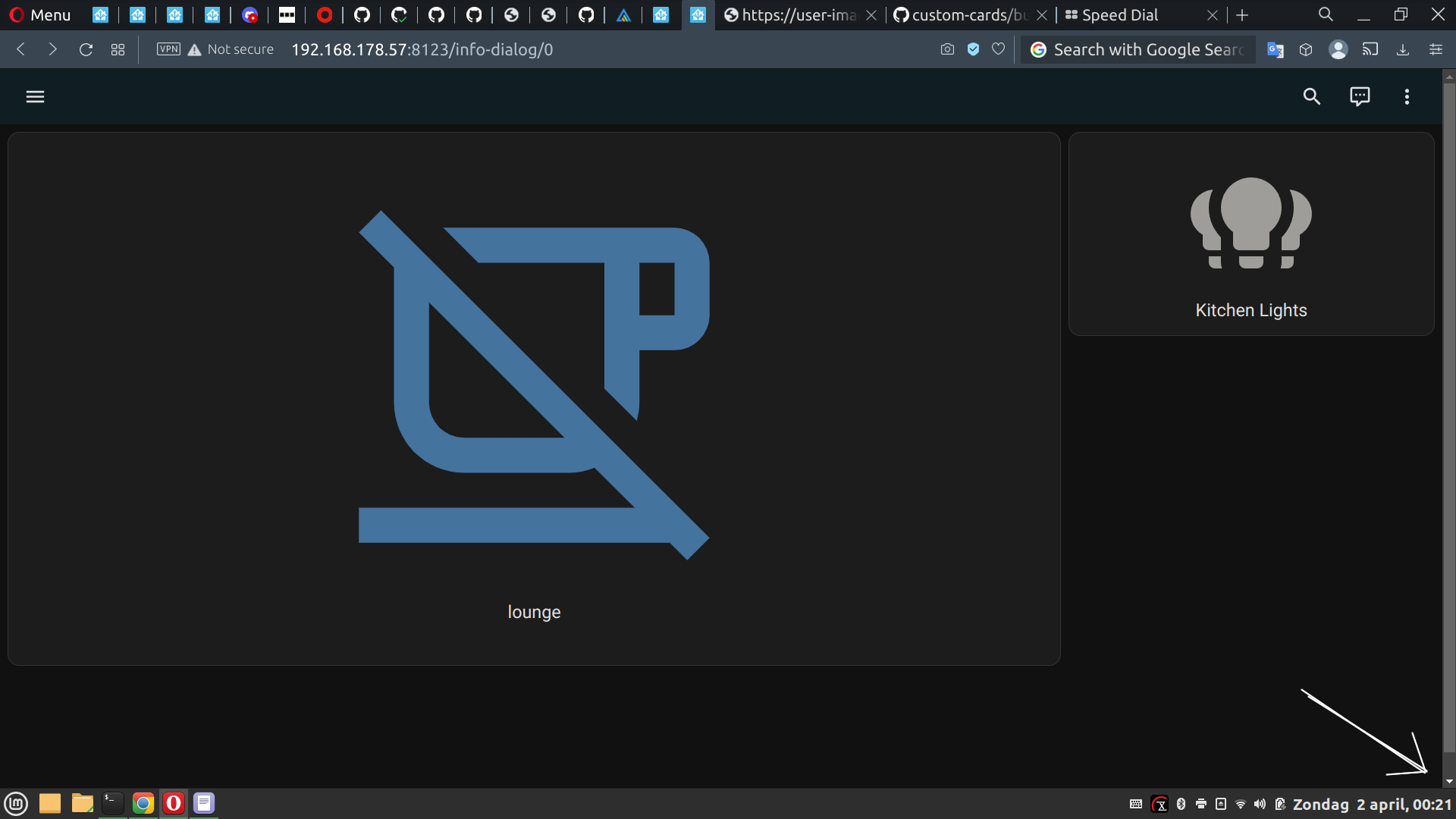Image resolution: width=1456 pixels, height=819 pixels.
Task: Open the Opera Menu button
Action: [40, 15]
